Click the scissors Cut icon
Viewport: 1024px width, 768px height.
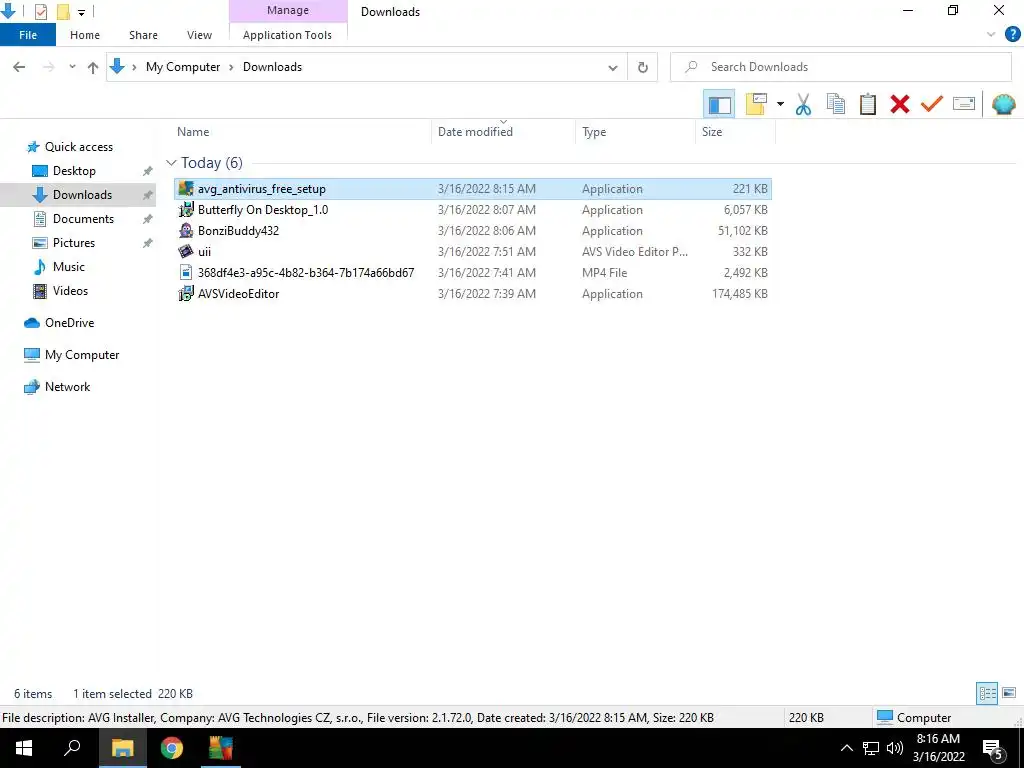coord(803,104)
